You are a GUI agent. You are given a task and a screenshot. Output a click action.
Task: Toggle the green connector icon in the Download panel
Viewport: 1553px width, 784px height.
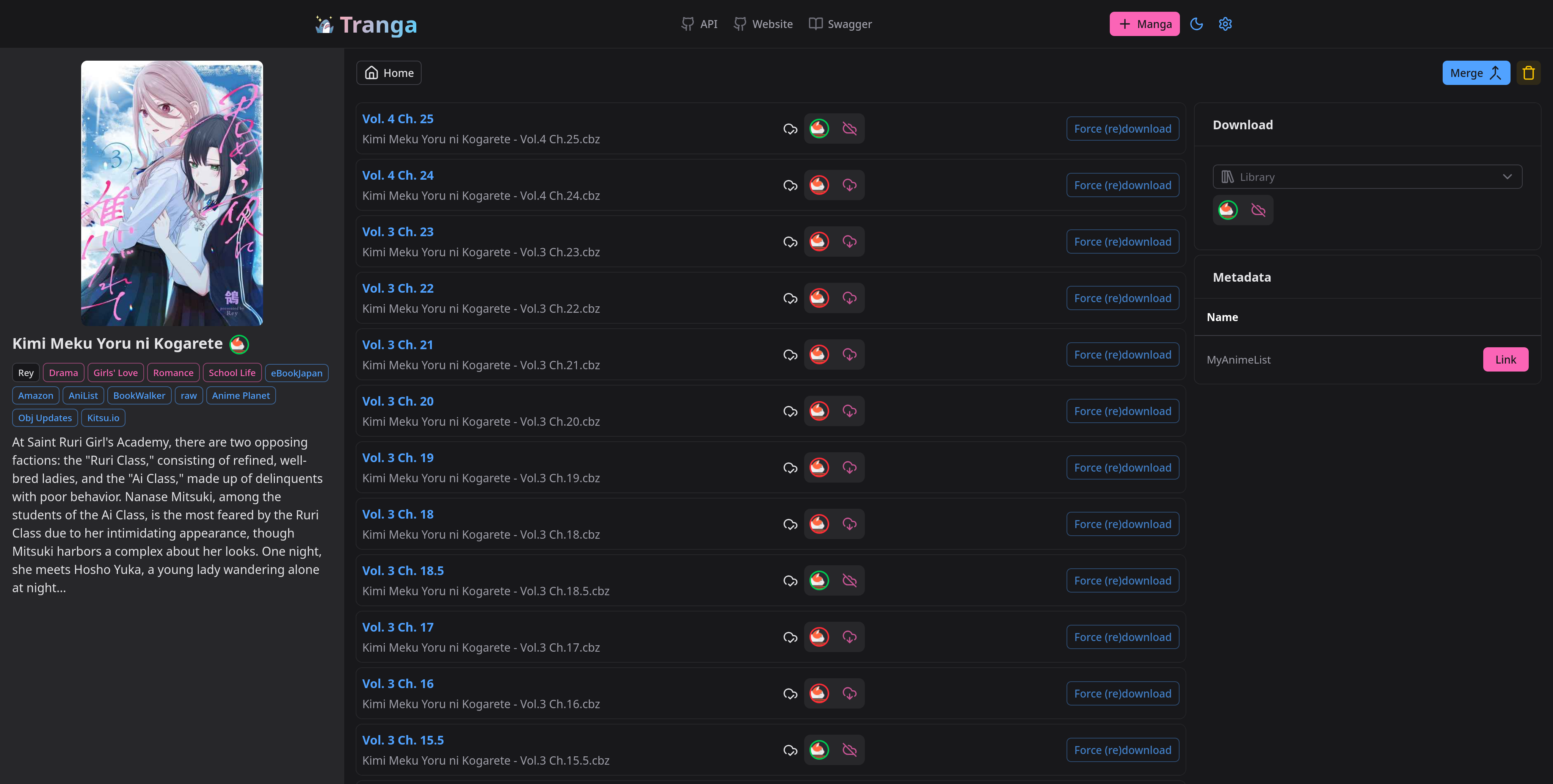(1228, 210)
